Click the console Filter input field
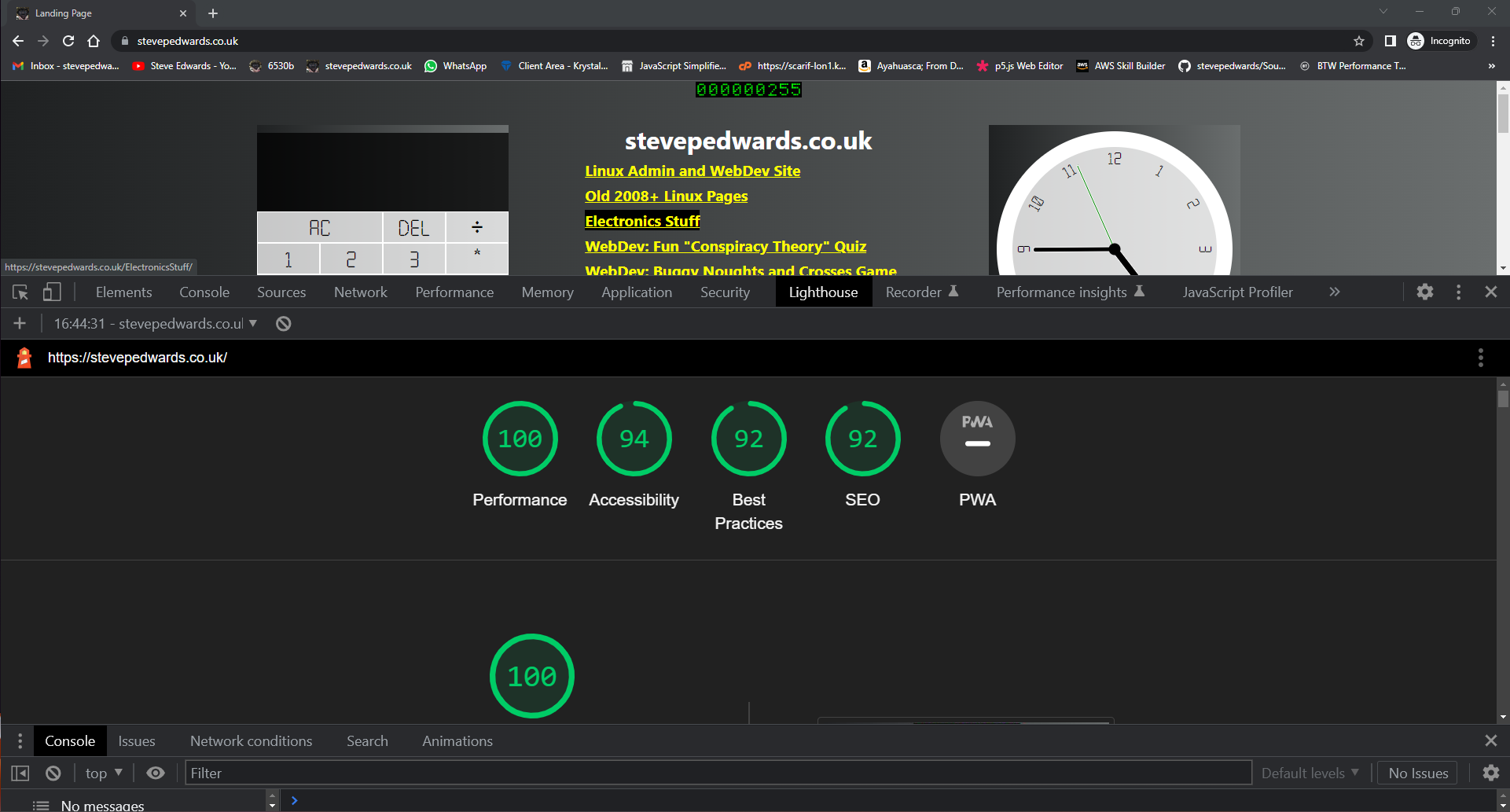The image size is (1510, 812). click(x=717, y=773)
